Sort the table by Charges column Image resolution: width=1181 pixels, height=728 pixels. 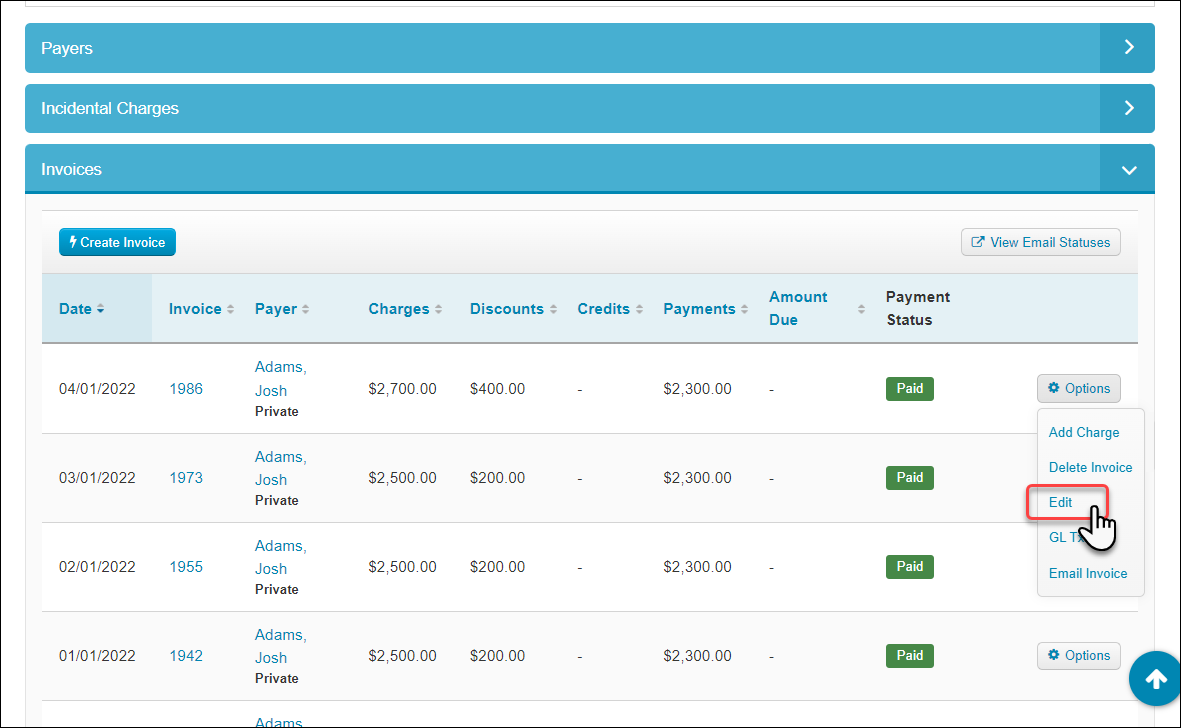[x=405, y=309]
